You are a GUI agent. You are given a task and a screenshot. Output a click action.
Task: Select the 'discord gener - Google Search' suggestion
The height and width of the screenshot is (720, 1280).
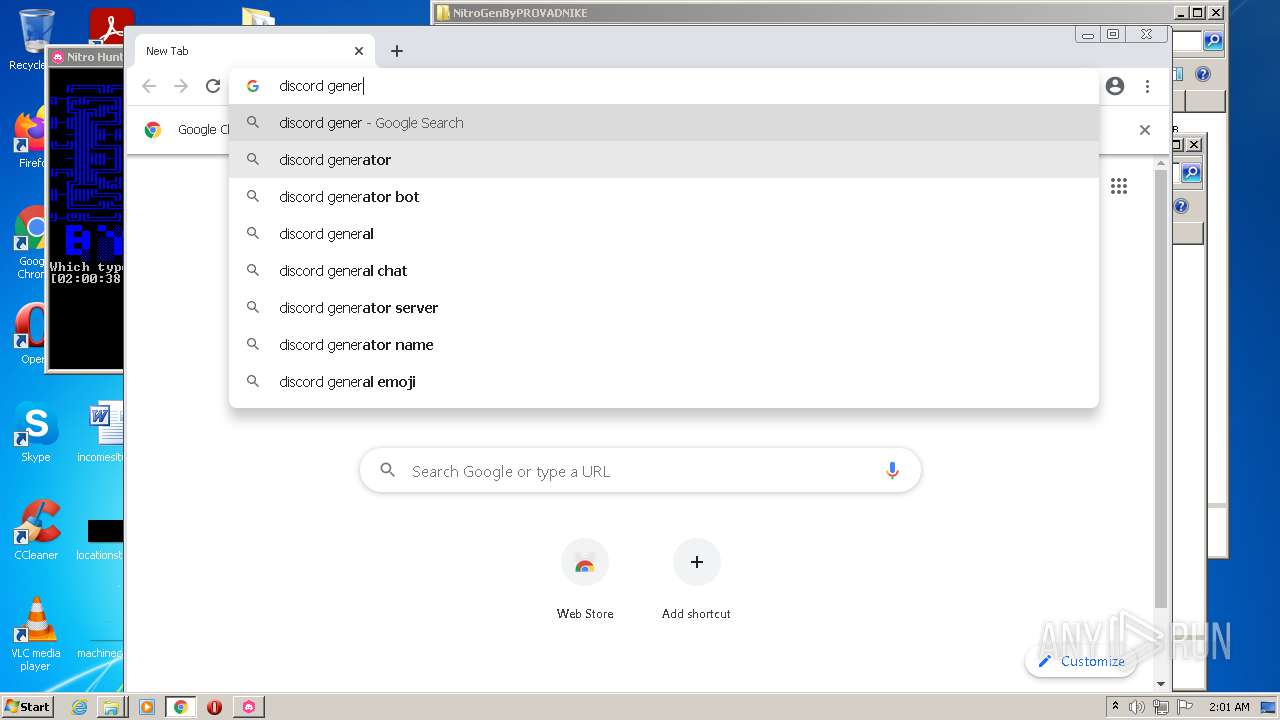[x=664, y=123]
